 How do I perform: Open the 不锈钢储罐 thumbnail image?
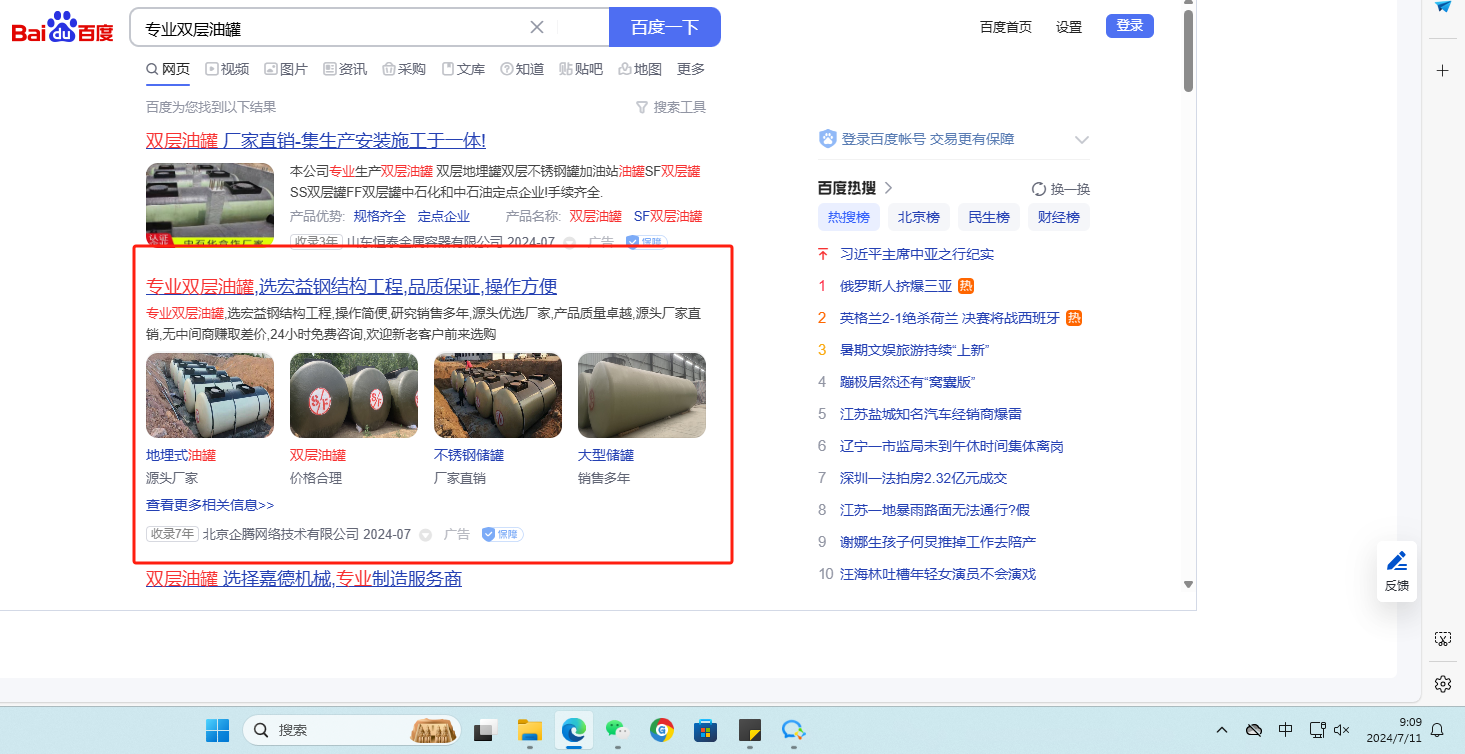498,395
